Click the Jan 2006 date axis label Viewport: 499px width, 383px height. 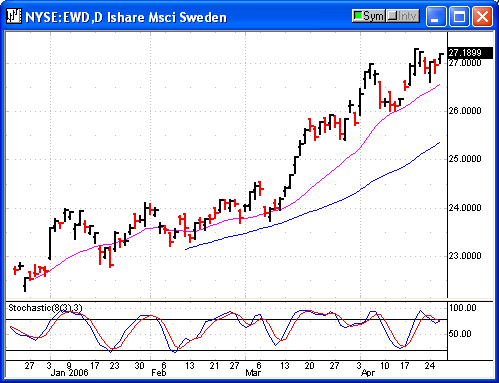69,373
